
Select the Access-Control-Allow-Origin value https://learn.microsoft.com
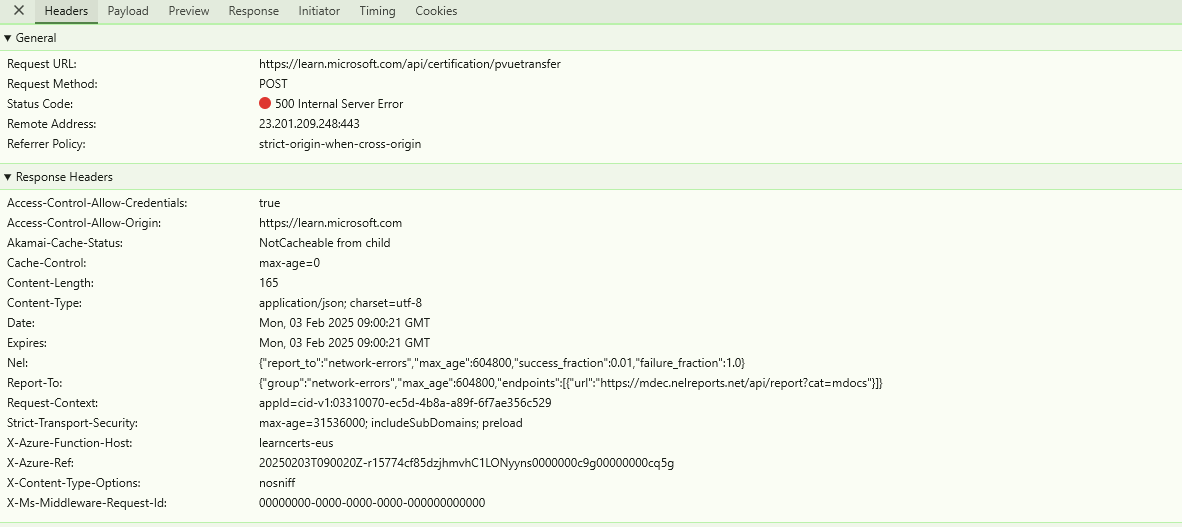pyautogui.click(x=330, y=223)
